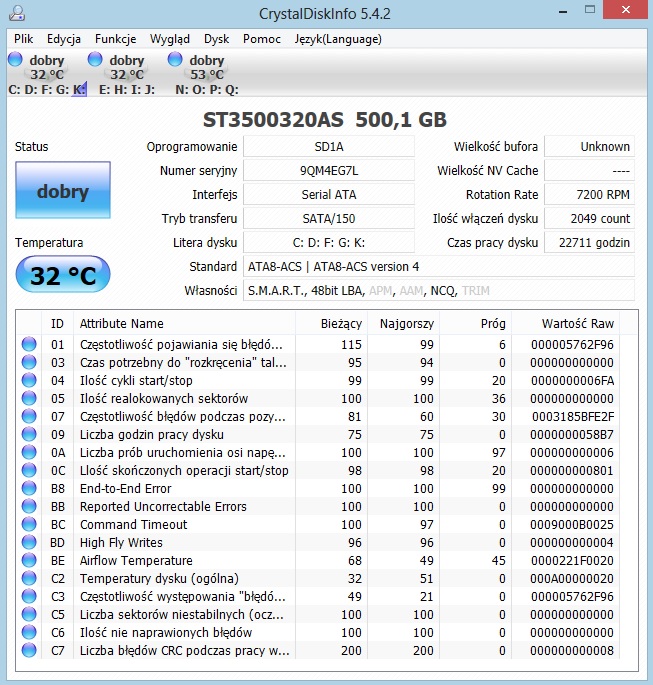Click the 22711 godzin working time field
Screen dimensions: 653x685
[x=589, y=242]
